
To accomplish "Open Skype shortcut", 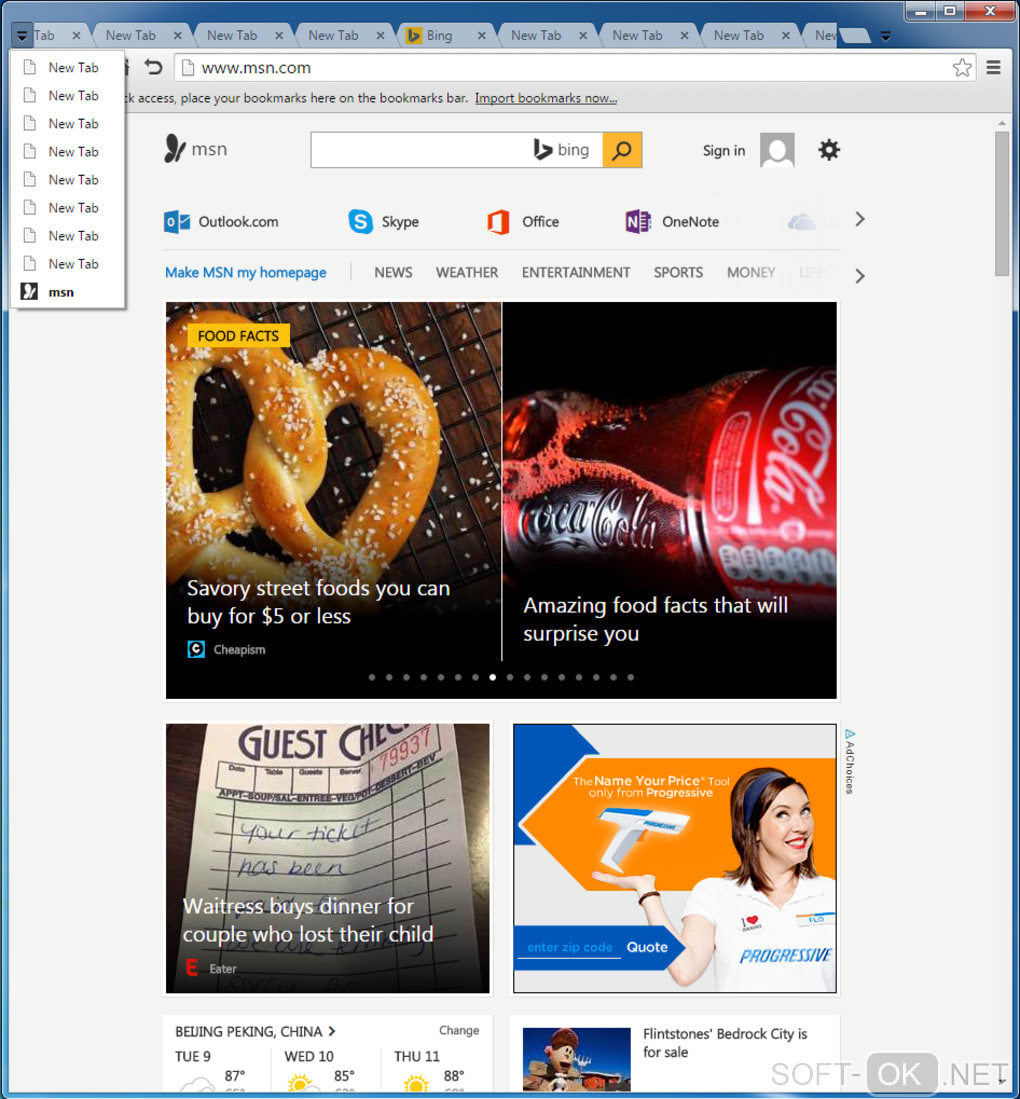I will click(383, 221).
